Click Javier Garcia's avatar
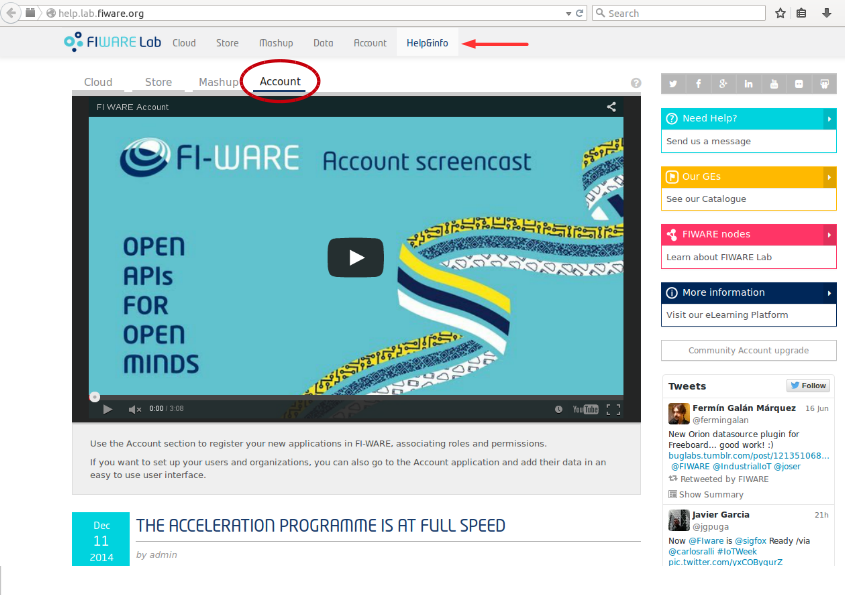845x595 pixels. [679, 520]
